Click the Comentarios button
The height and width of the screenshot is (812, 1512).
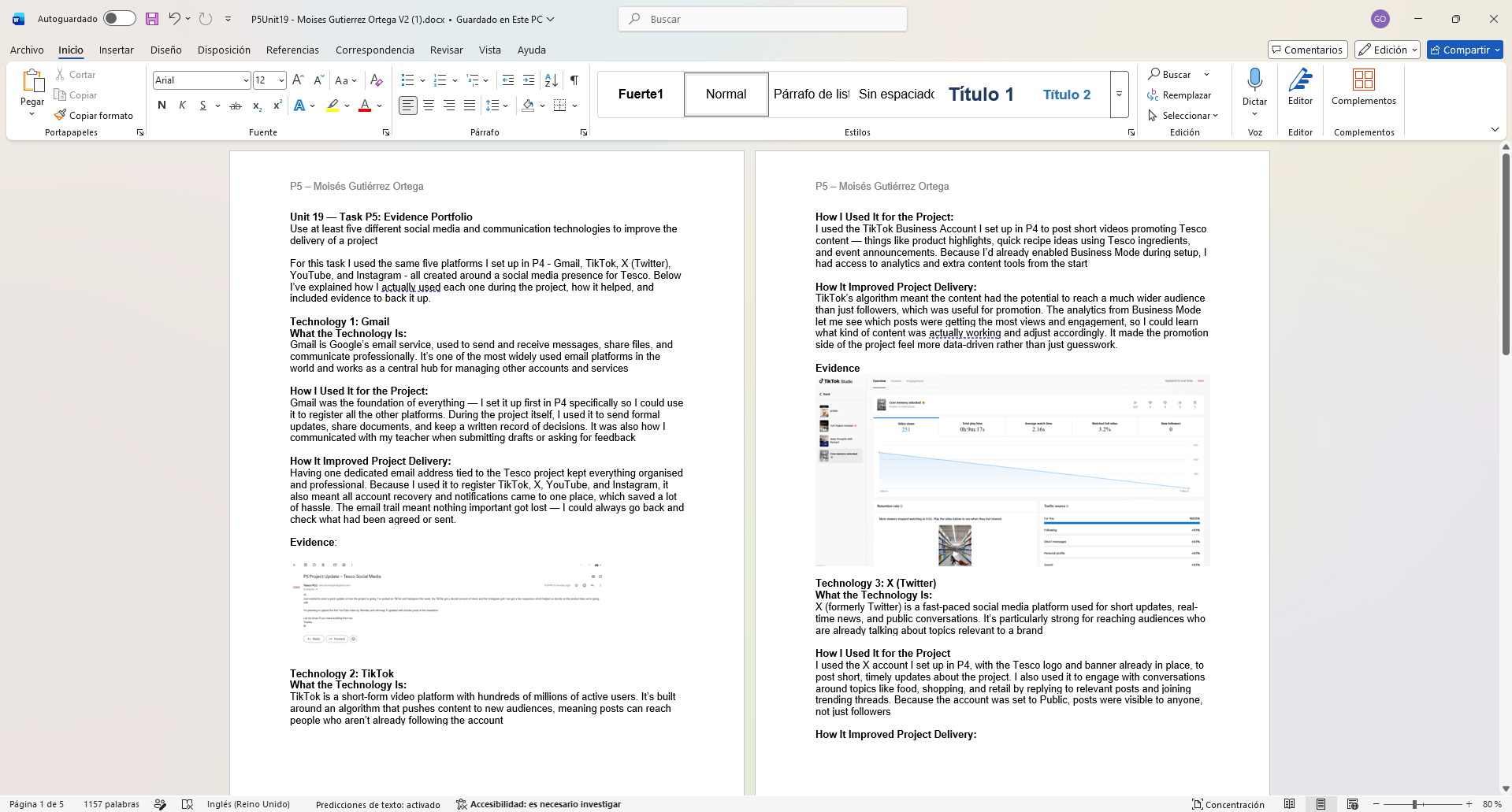coord(1307,50)
